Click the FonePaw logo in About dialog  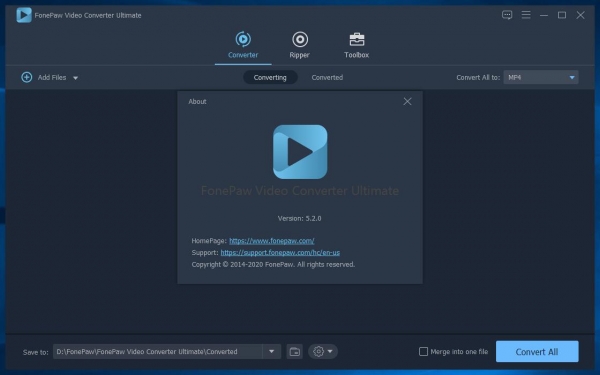click(x=300, y=152)
